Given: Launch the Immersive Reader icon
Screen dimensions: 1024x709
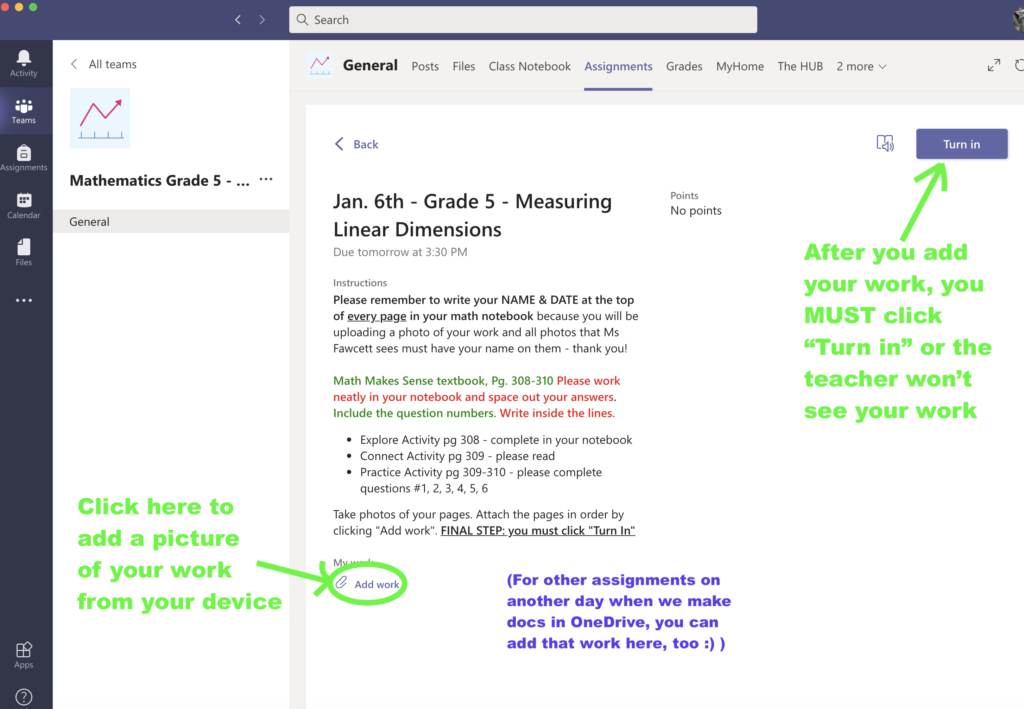Looking at the screenshot, I should (885, 144).
